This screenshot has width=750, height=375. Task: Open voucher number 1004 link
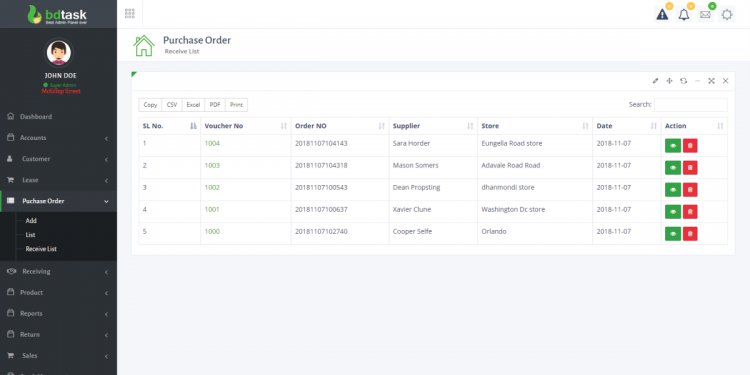[x=212, y=143]
